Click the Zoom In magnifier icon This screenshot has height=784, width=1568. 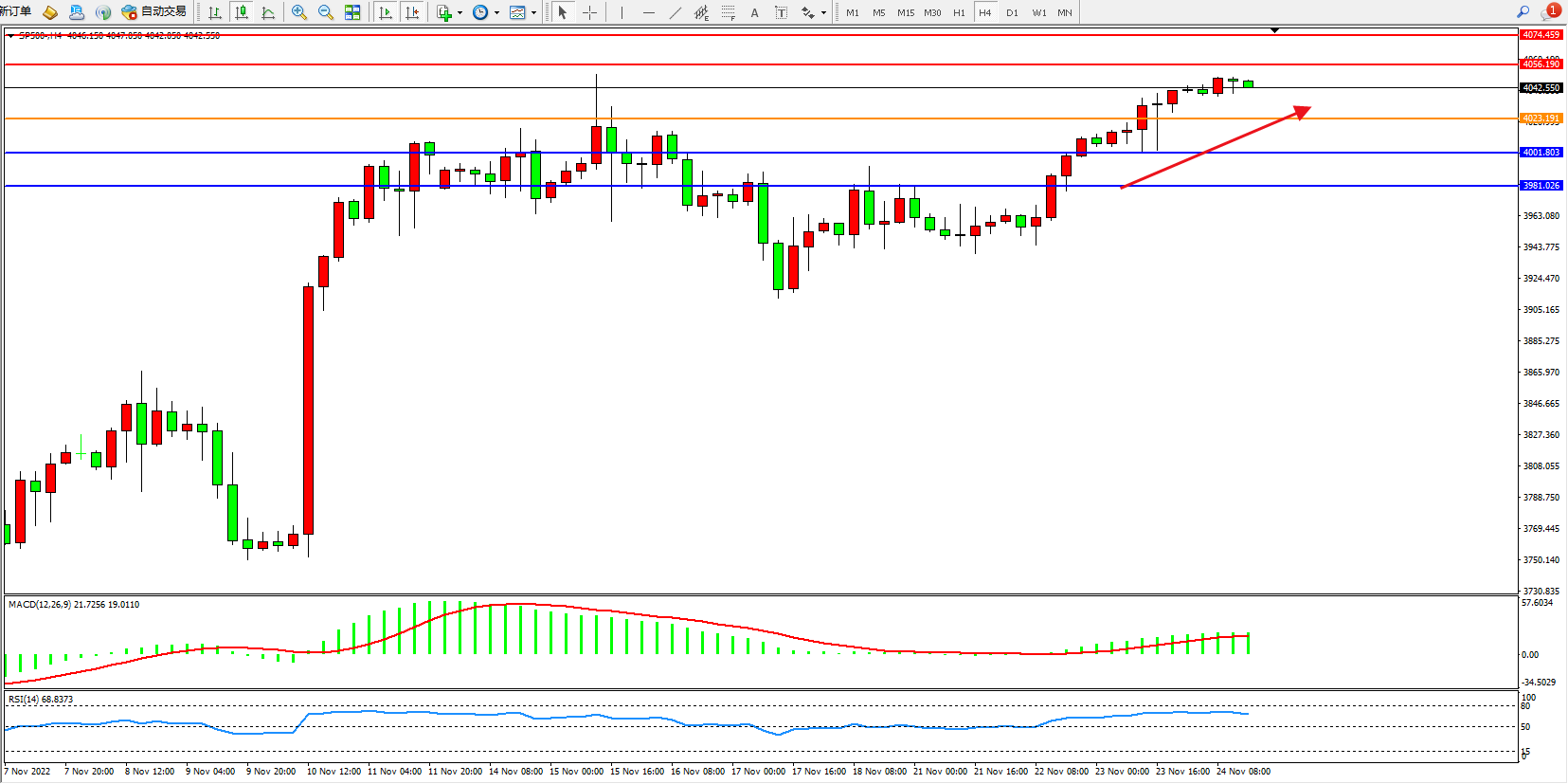299,12
